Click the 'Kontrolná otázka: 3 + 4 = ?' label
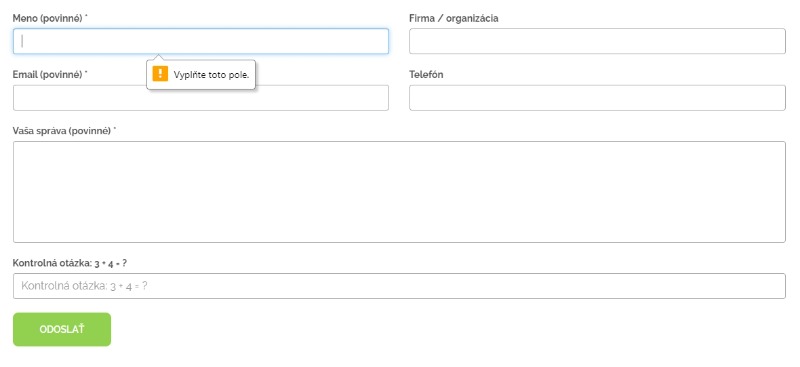This screenshot has height=367, width=800. click(x=70, y=263)
